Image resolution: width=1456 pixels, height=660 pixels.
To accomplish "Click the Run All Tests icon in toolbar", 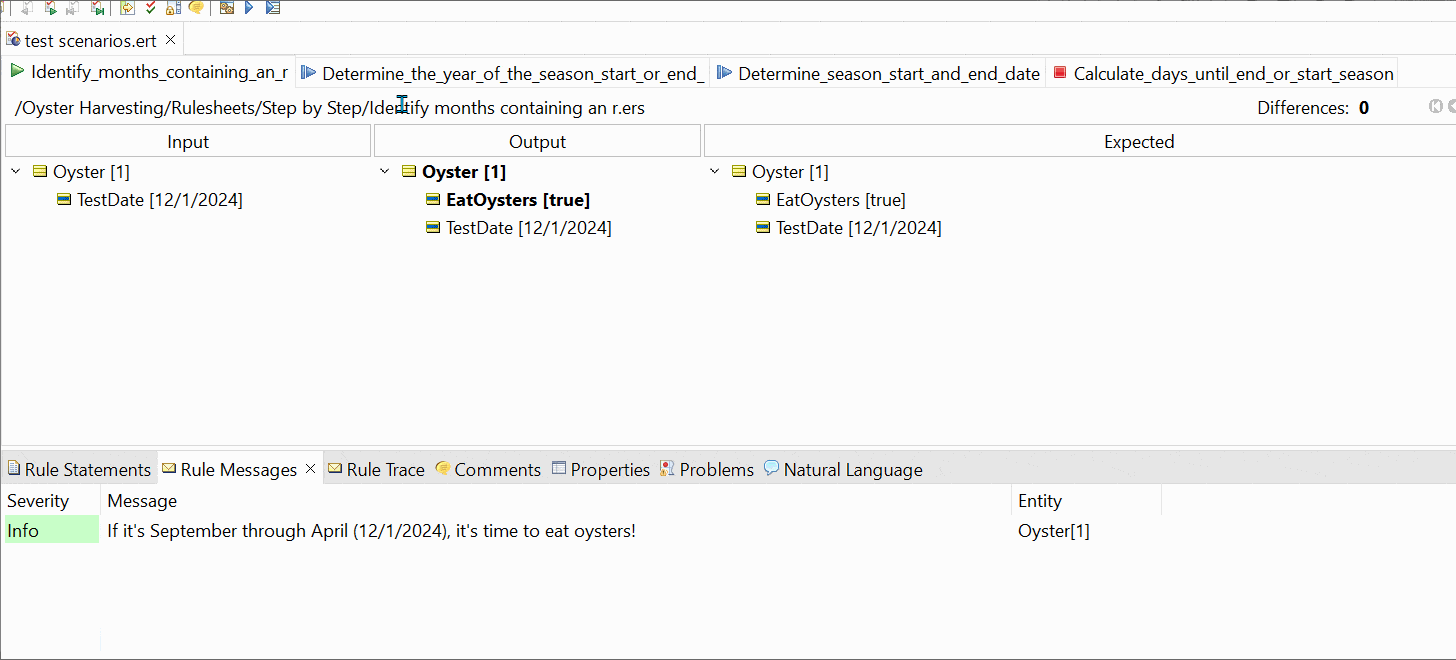I will pyautogui.click(x=272, y=8).
